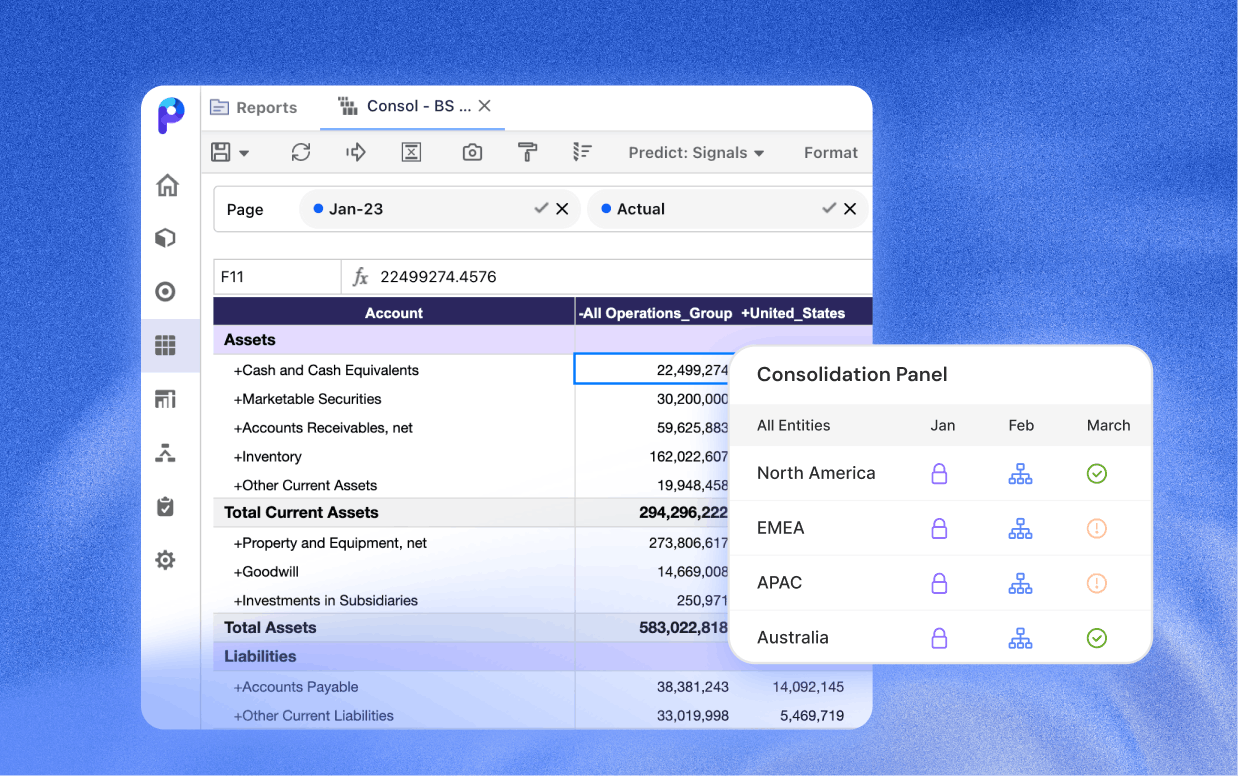Select the Cash and Cash Equivalents value cell
The image size is (1238, 776).
[653, 370]
